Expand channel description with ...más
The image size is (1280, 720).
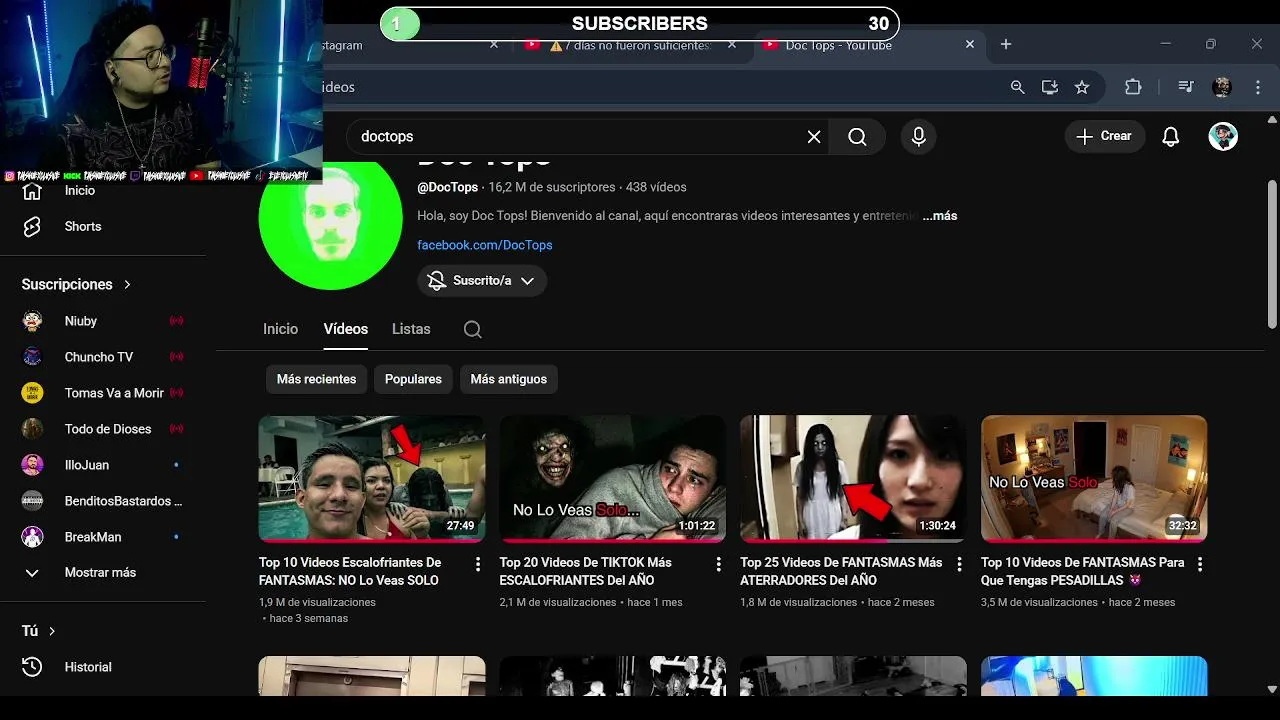939,216
